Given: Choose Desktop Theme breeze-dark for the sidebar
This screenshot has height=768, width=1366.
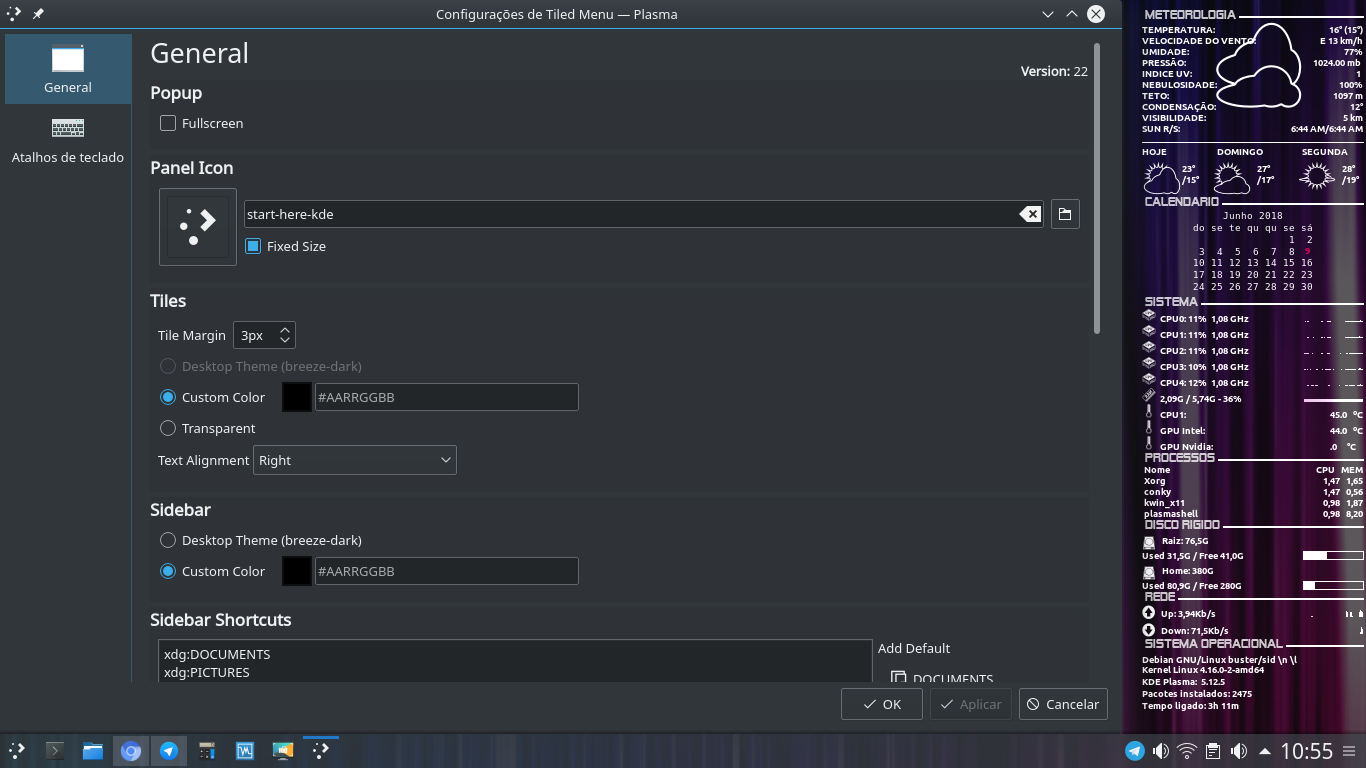Looking at the screenshot, I should point(168,540).
